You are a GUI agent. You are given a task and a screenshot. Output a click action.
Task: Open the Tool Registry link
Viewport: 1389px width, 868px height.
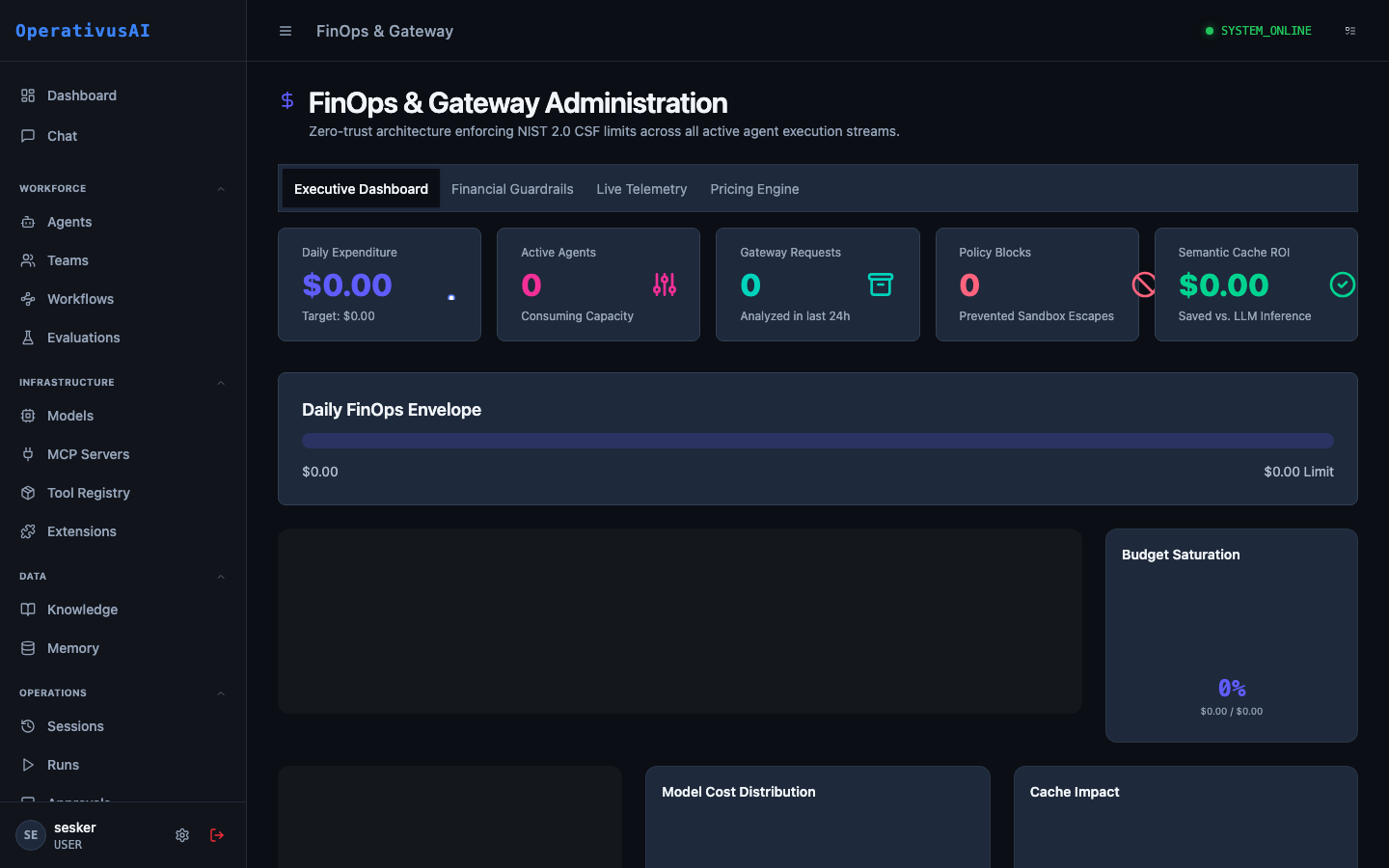tap(123, 493)
